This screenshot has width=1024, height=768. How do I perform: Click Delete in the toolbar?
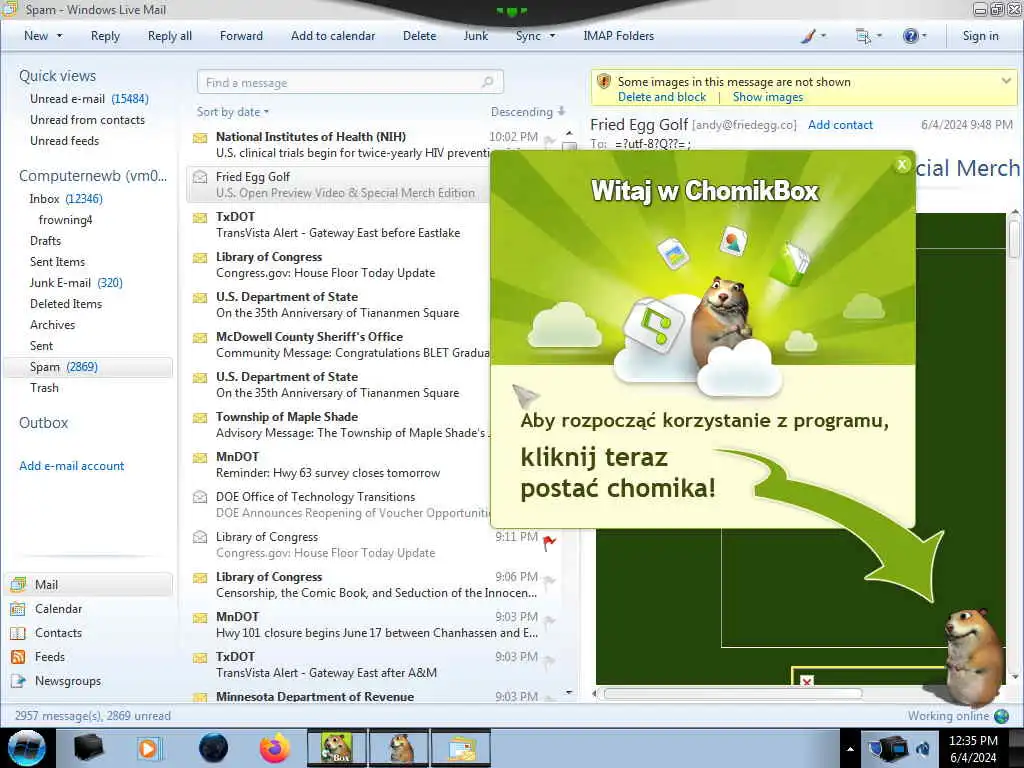pyautogui.click(x=419, y=36)
